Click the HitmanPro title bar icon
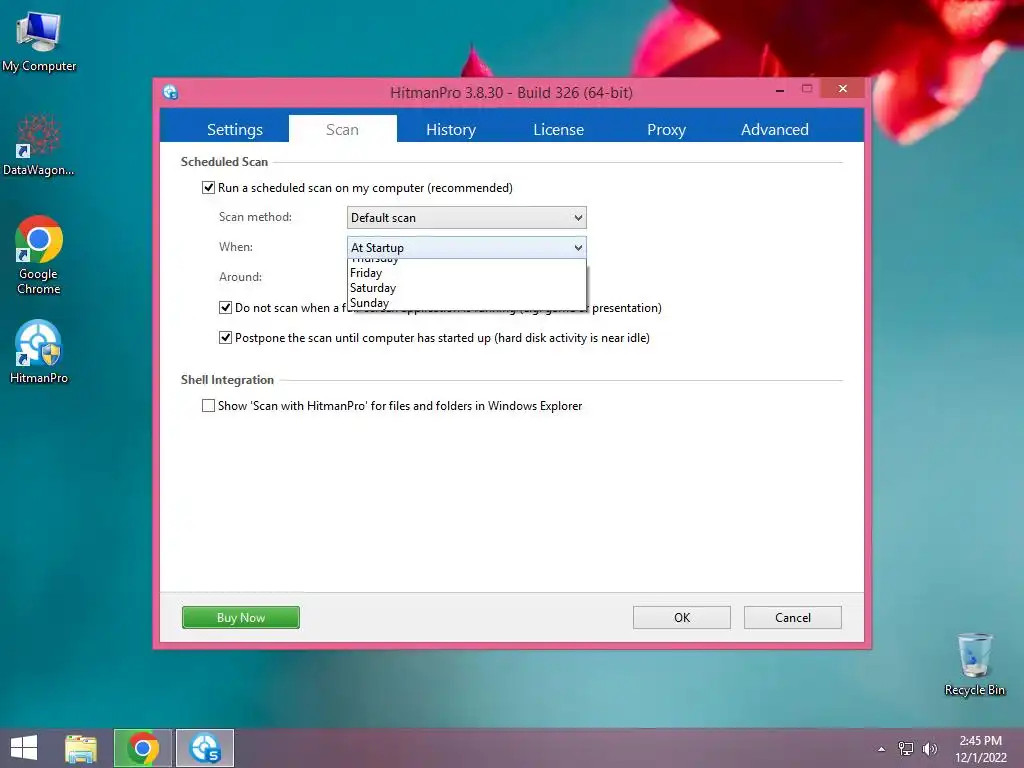This screenshot has width=1024, height=768. pos(170,92)
